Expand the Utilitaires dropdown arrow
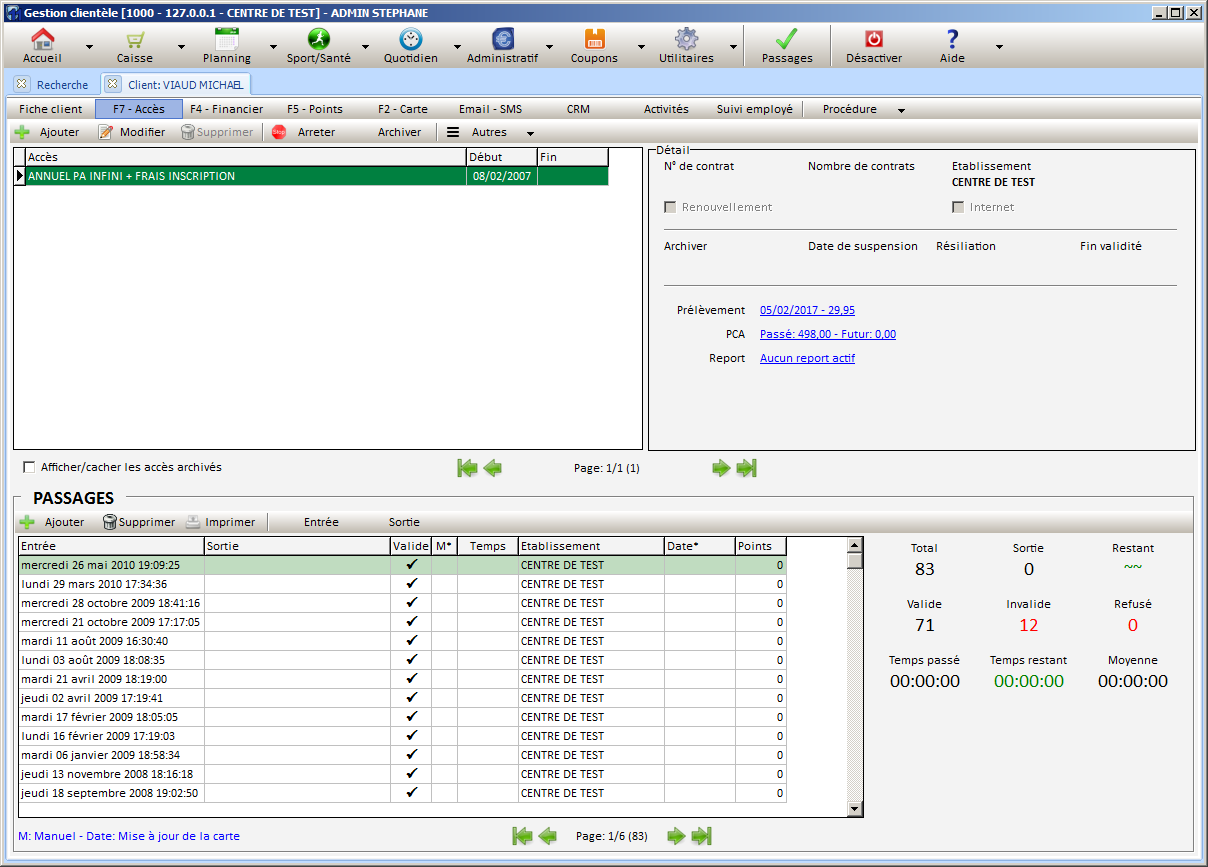Screen dimensions: 1208x867 point(733,47)
